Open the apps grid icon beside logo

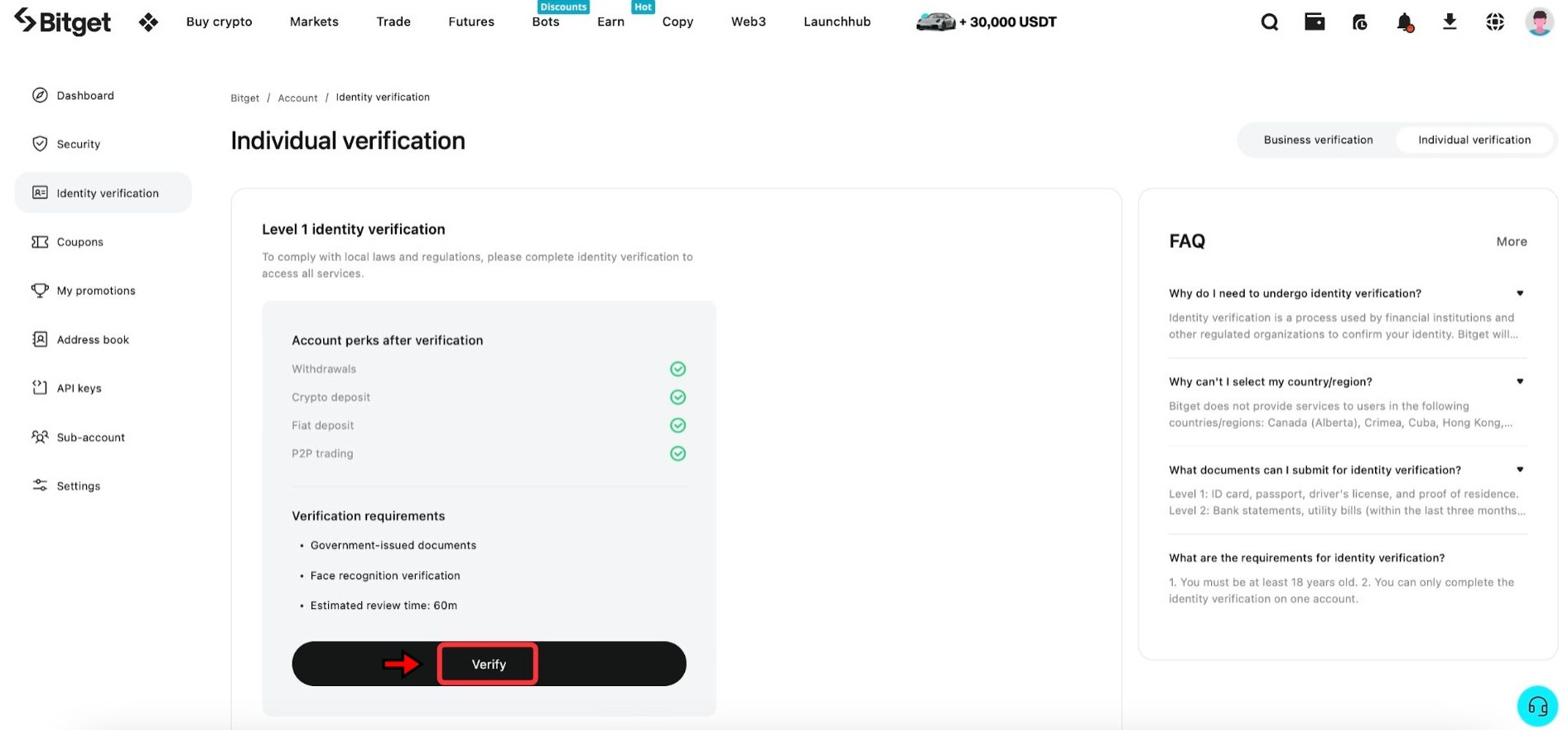[x=148, y=22]
